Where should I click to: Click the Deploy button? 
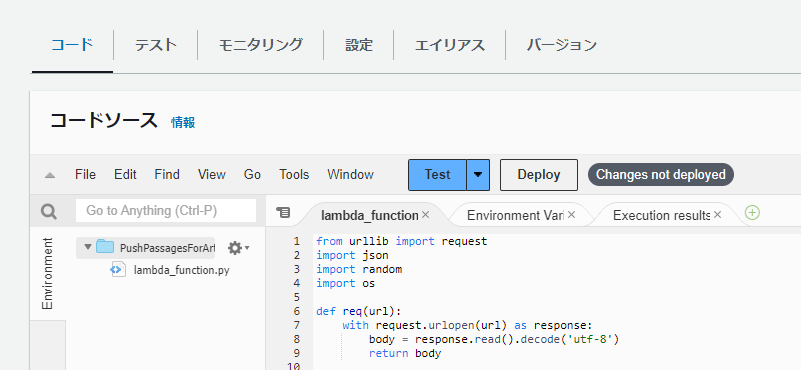tap(539, 175)
